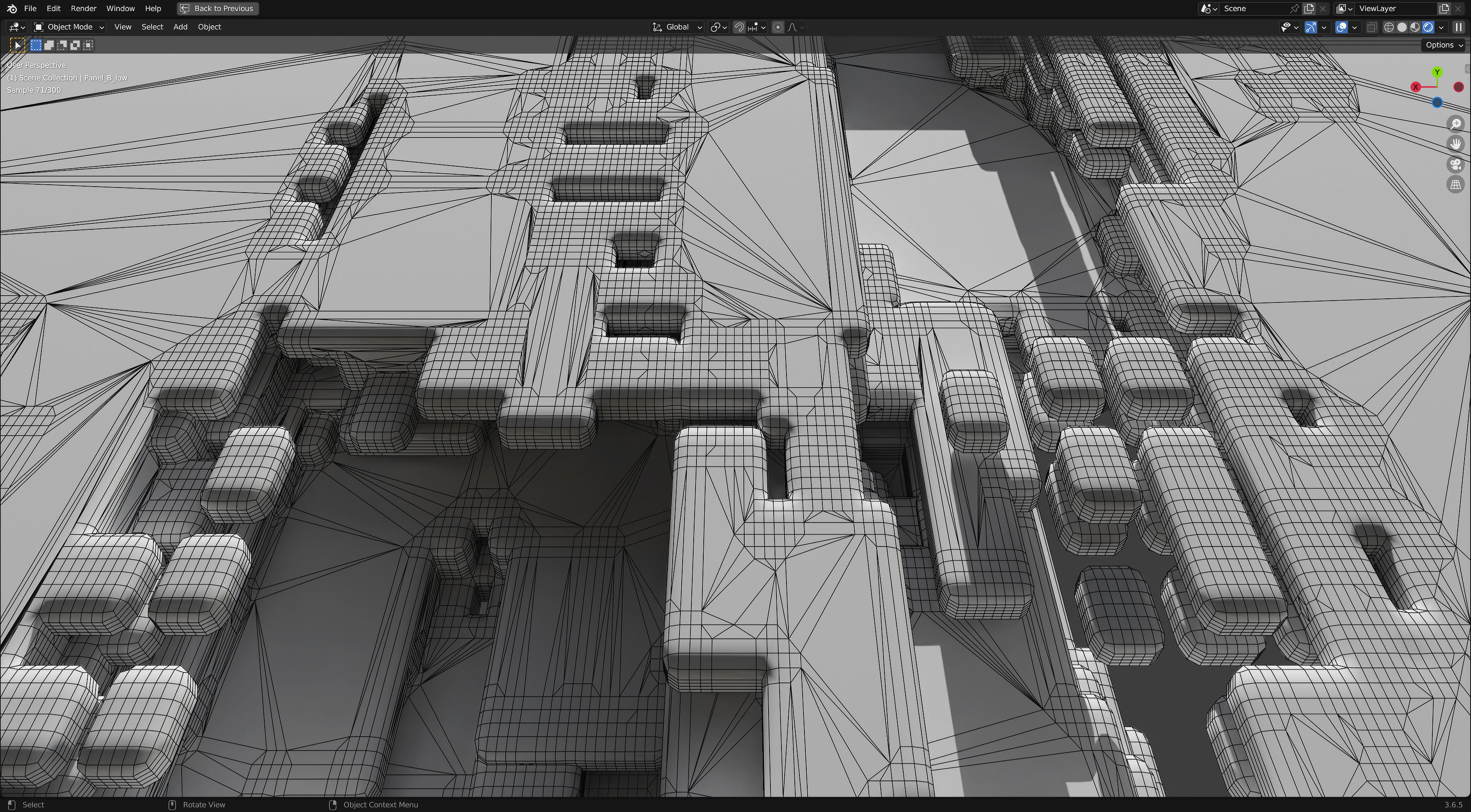This screenshot has width=1471, height=812.
Task: Open the viewport Add menu
Action: (x=180, y=27)
